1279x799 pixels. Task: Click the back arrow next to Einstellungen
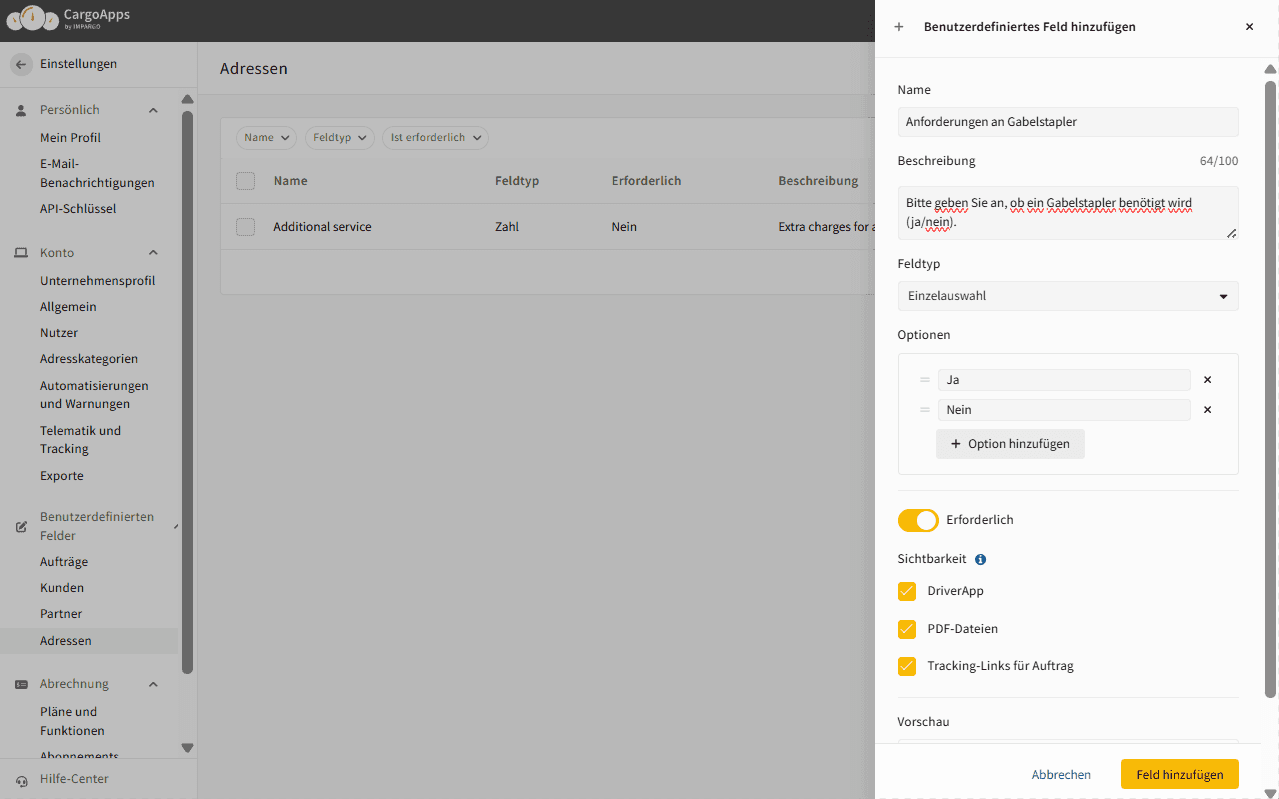(x=21, y=64)
